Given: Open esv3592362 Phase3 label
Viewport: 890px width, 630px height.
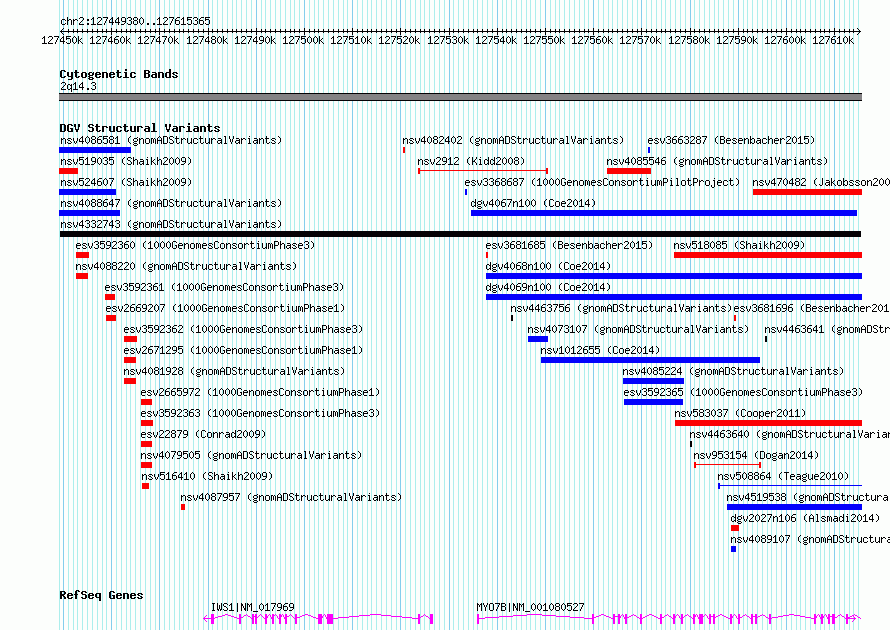Looking at the screenshot, I should point(243,329).
